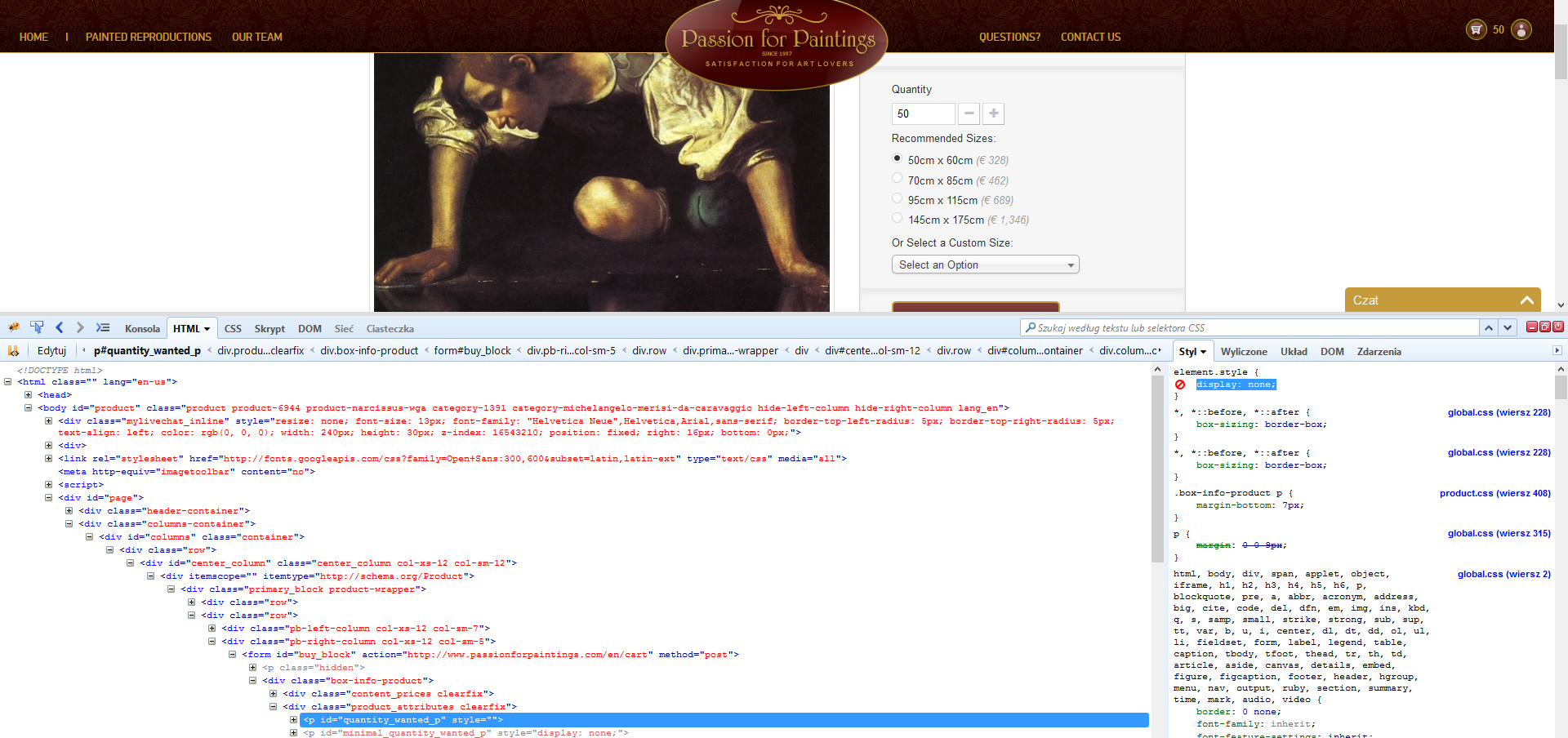
Task: Select the 95cm x 115cm size option
Action: pyautogui.click(x=898, y=198)
